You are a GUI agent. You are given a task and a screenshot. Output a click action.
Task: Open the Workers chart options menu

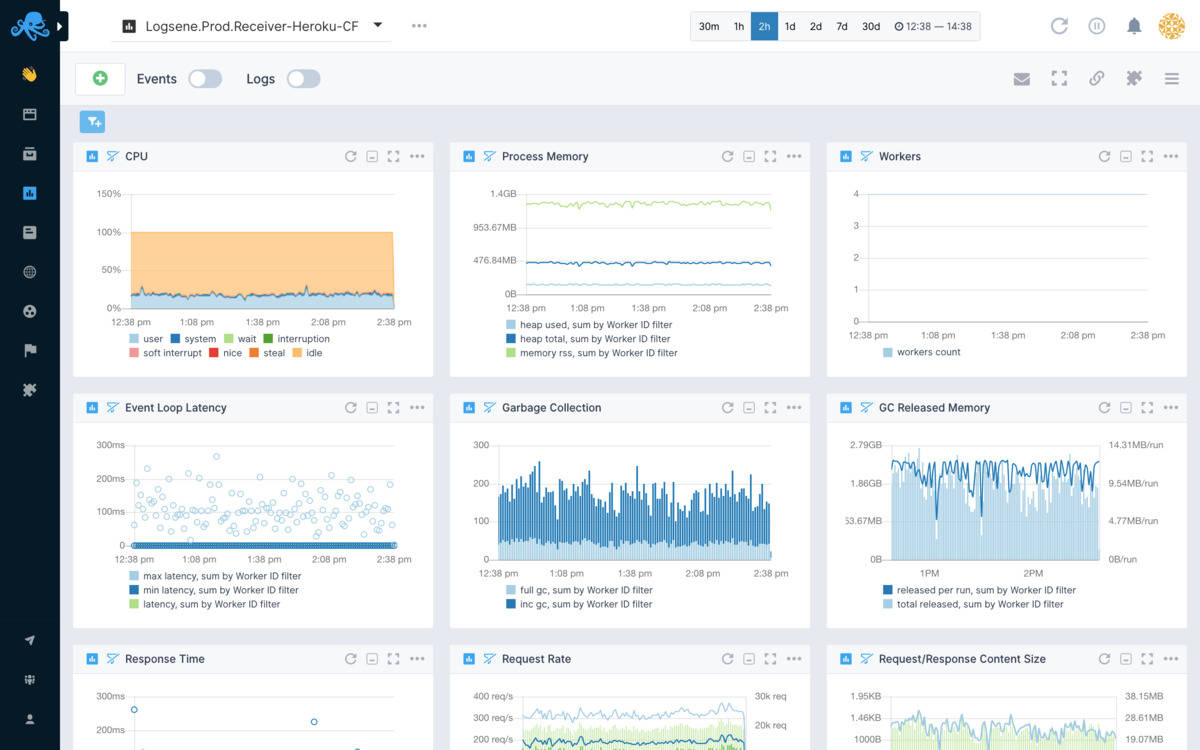point(1170,156)
